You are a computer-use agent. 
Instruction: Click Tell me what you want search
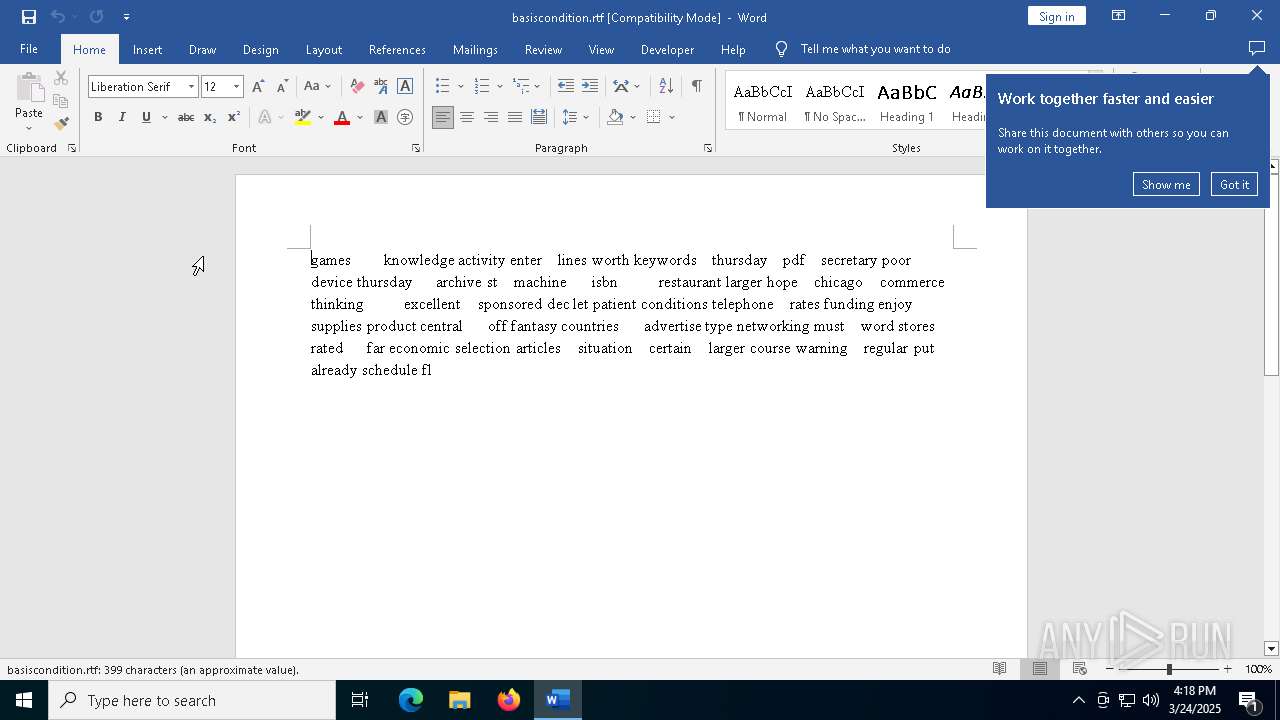point(875,49)
